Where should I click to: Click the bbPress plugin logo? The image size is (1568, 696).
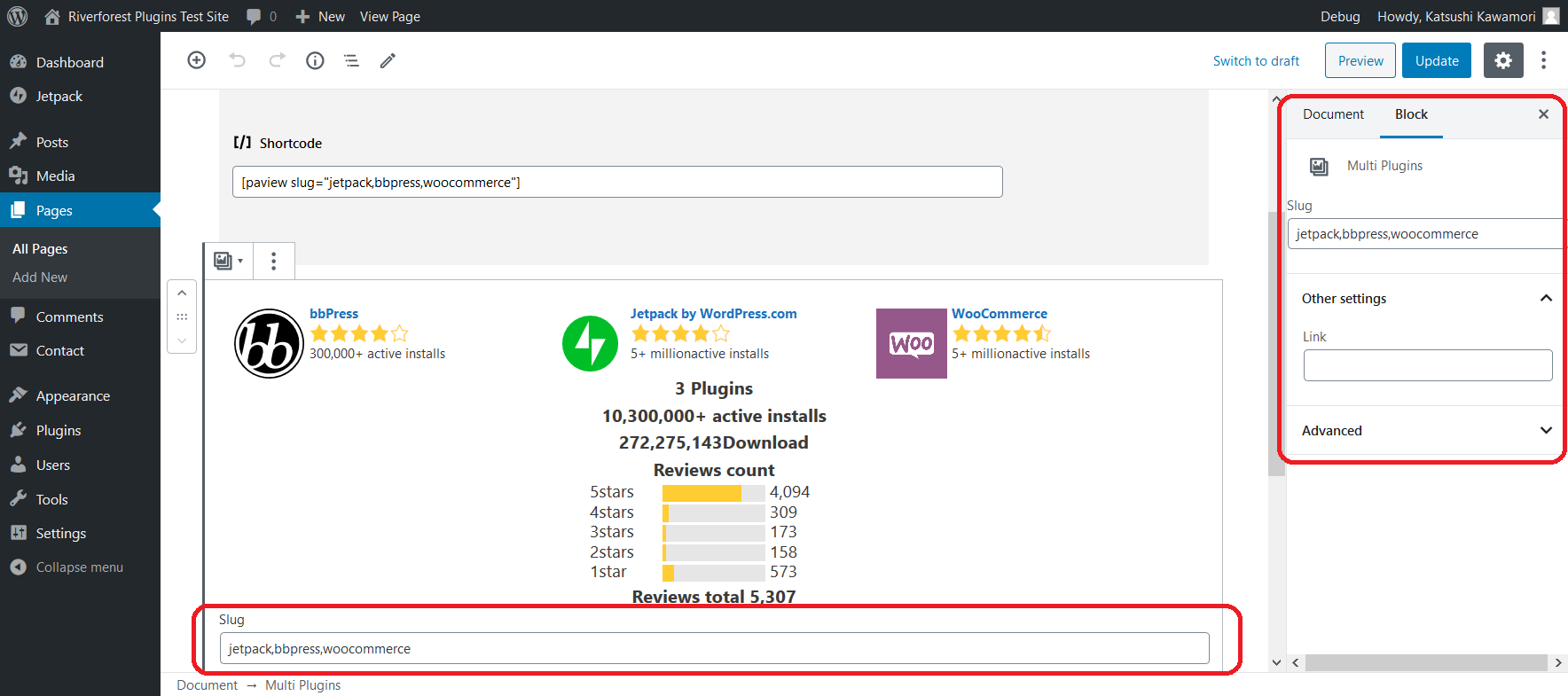269,343
